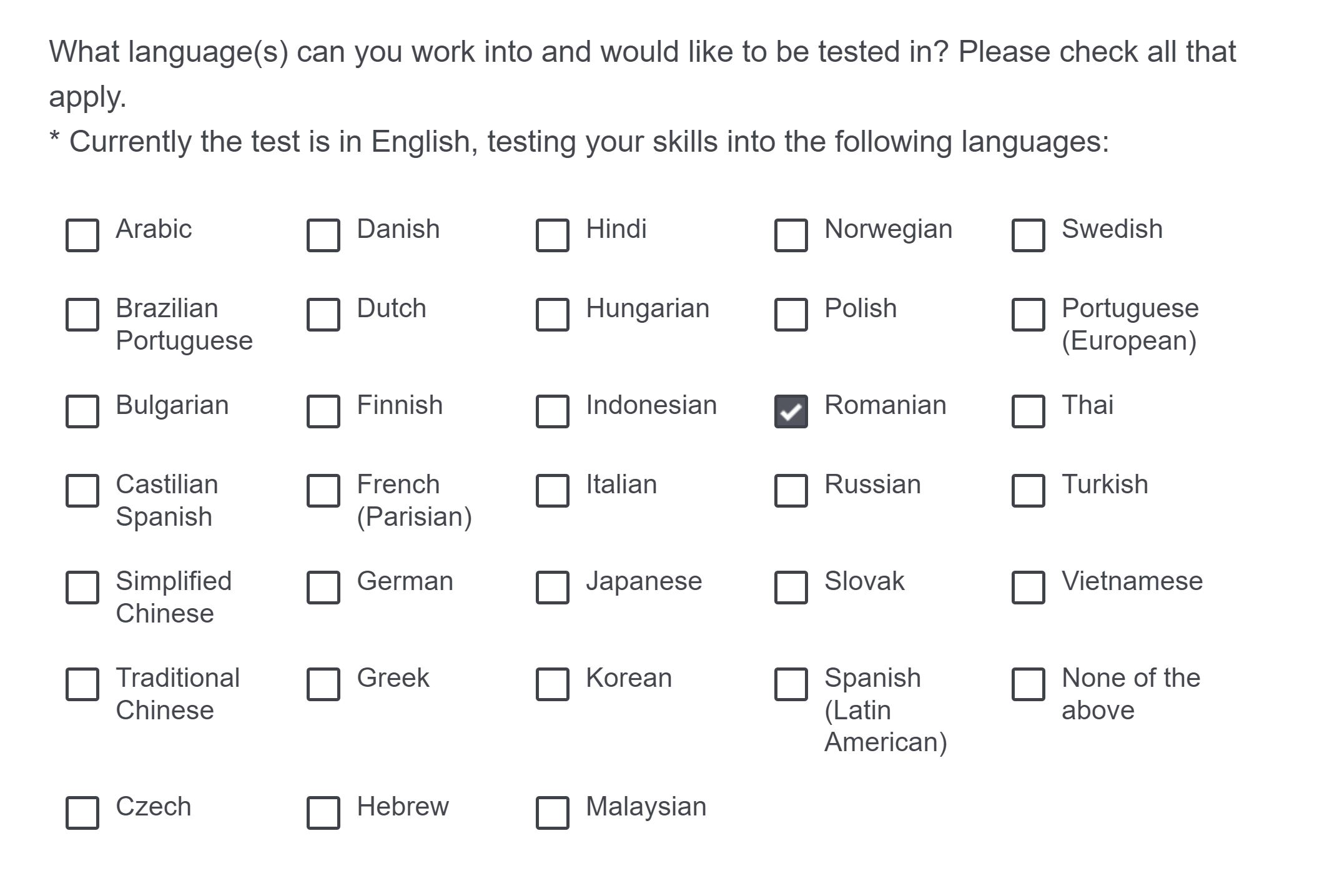Tick the Vietnamese checkbox
The height and width of the screenshot is (896, 1327).
[1028, 588]
